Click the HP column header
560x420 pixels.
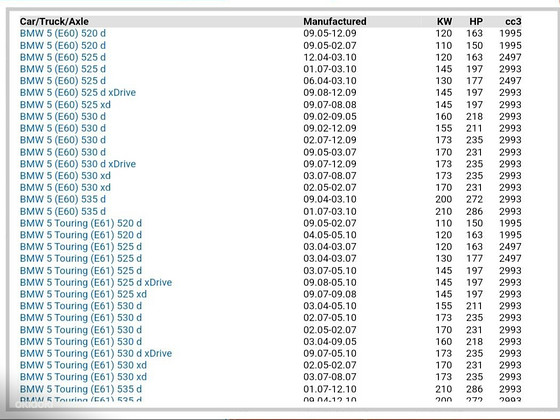[x=476, y=21]
